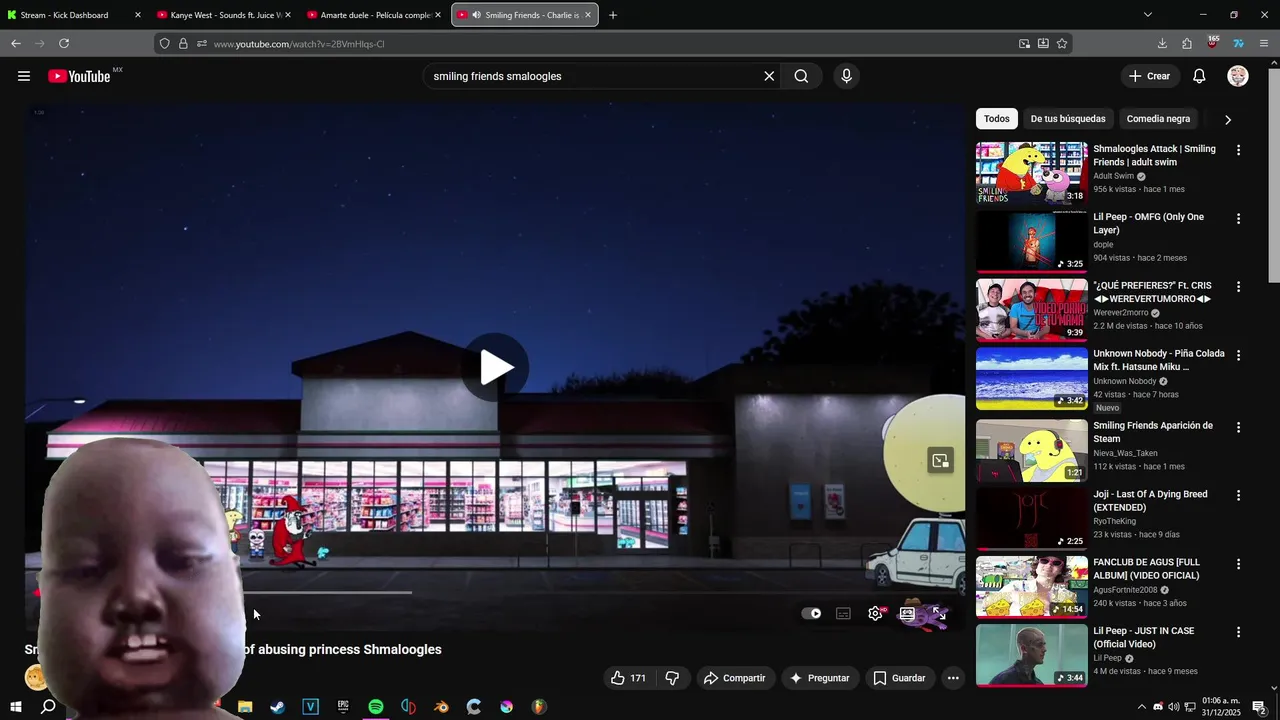
Task: Open options for Shmaloogles Attack video
Action: [1238, 150]
